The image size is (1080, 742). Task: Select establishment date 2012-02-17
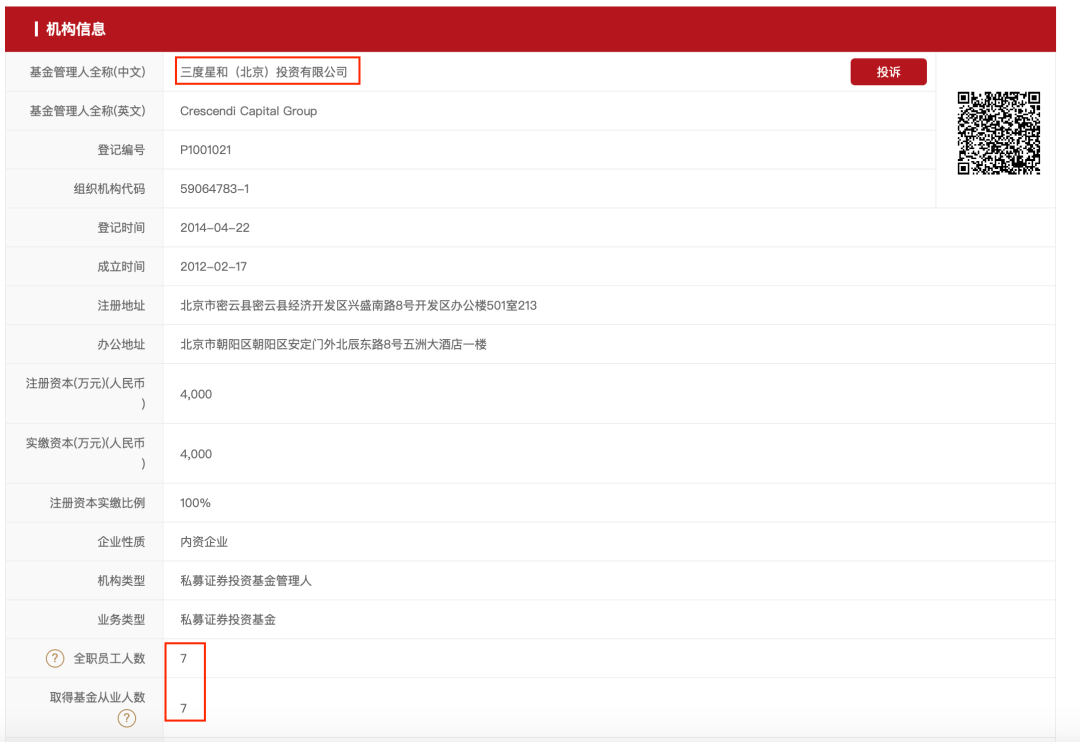pyautogui.click(x=213, y=267)
